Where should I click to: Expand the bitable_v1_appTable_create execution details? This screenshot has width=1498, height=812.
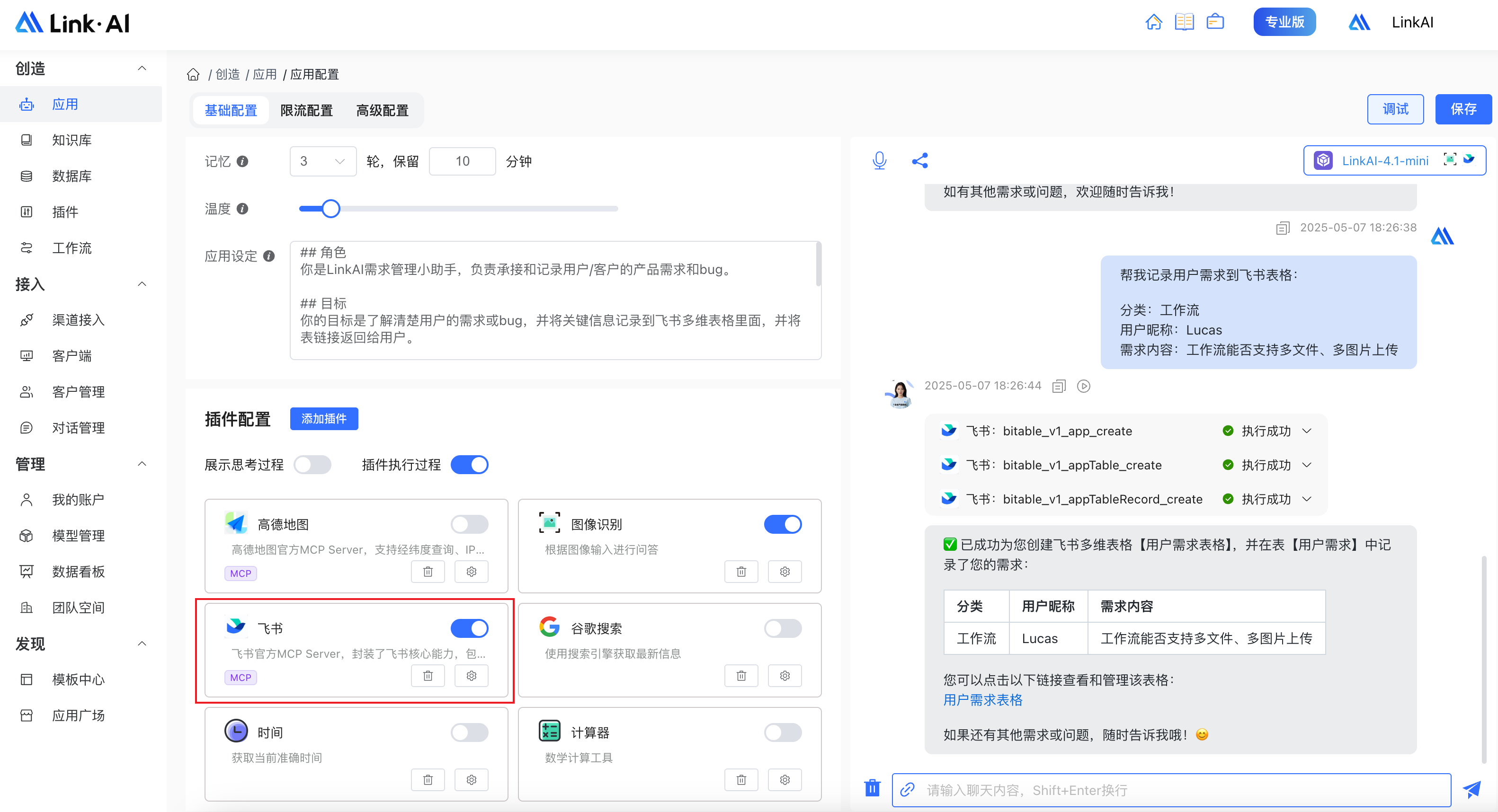click(1307, 465)
